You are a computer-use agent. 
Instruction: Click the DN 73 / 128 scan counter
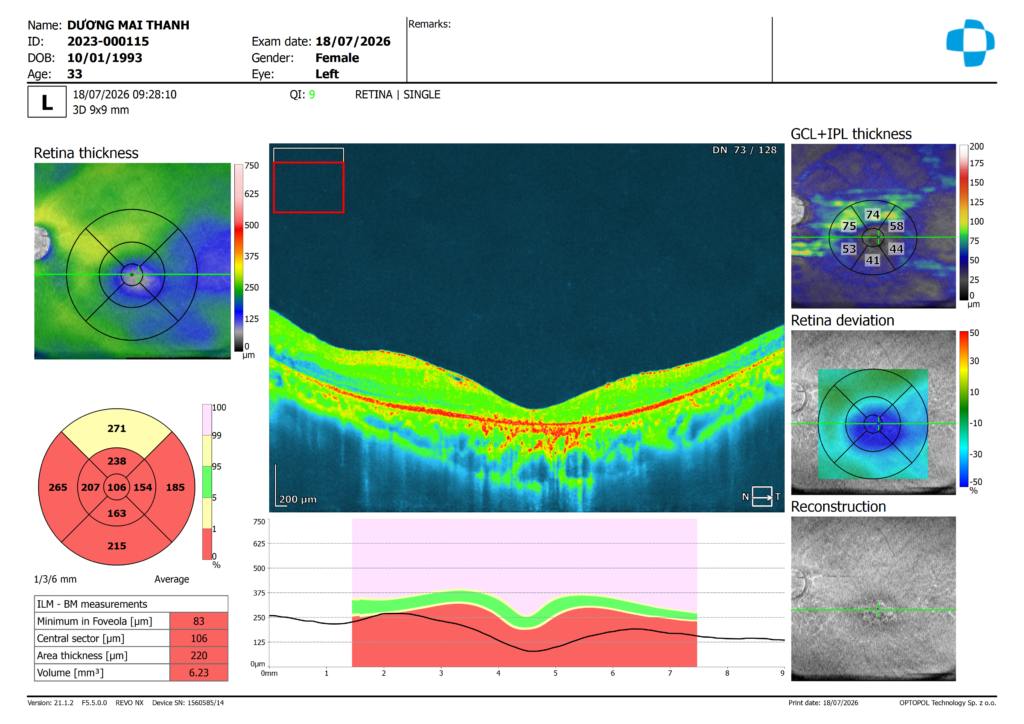[x=744, y=150]
